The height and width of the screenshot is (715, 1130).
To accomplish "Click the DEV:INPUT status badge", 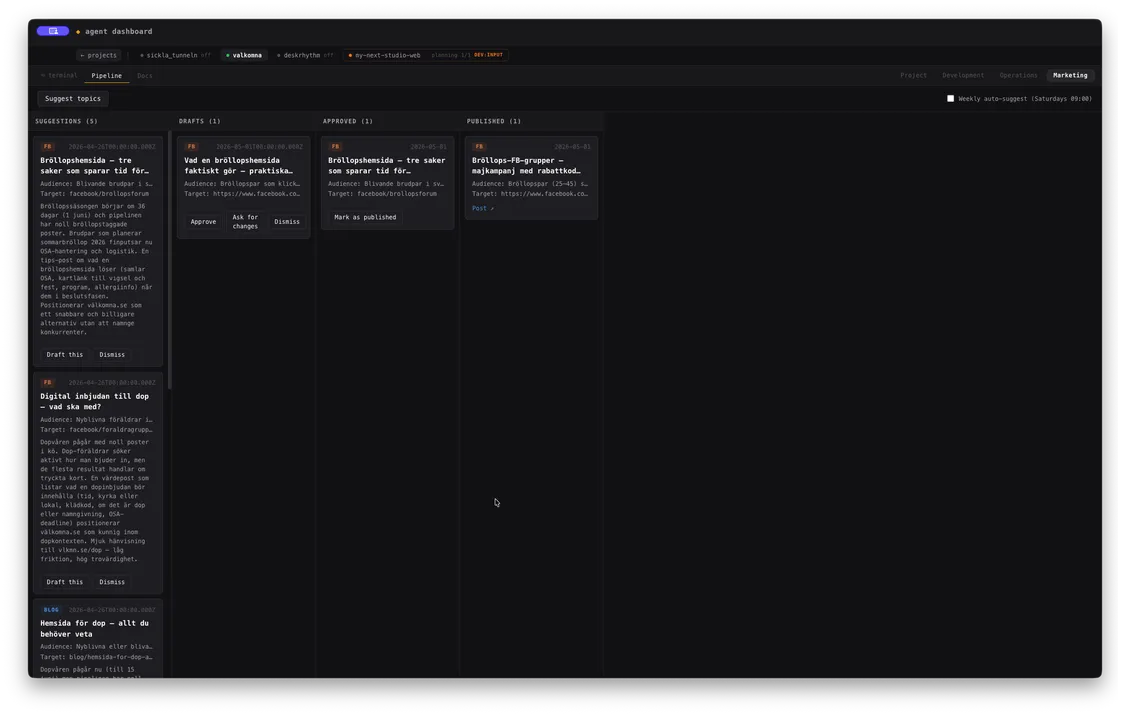I will [x=488, y=55].
